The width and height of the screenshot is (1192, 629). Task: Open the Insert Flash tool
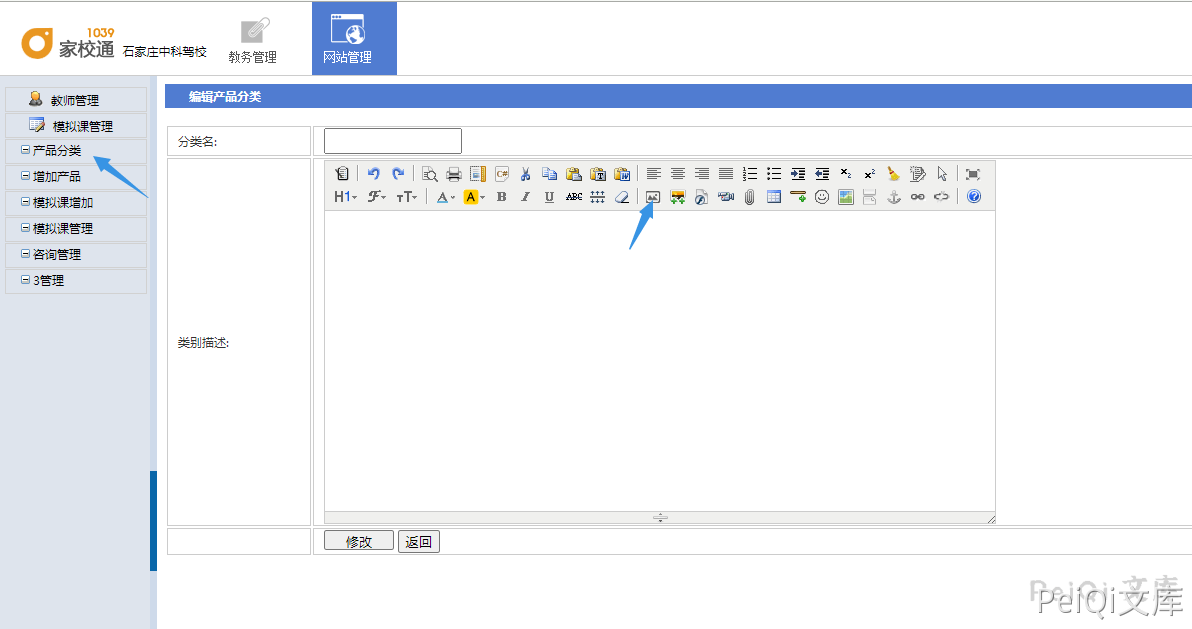point(702,197)
